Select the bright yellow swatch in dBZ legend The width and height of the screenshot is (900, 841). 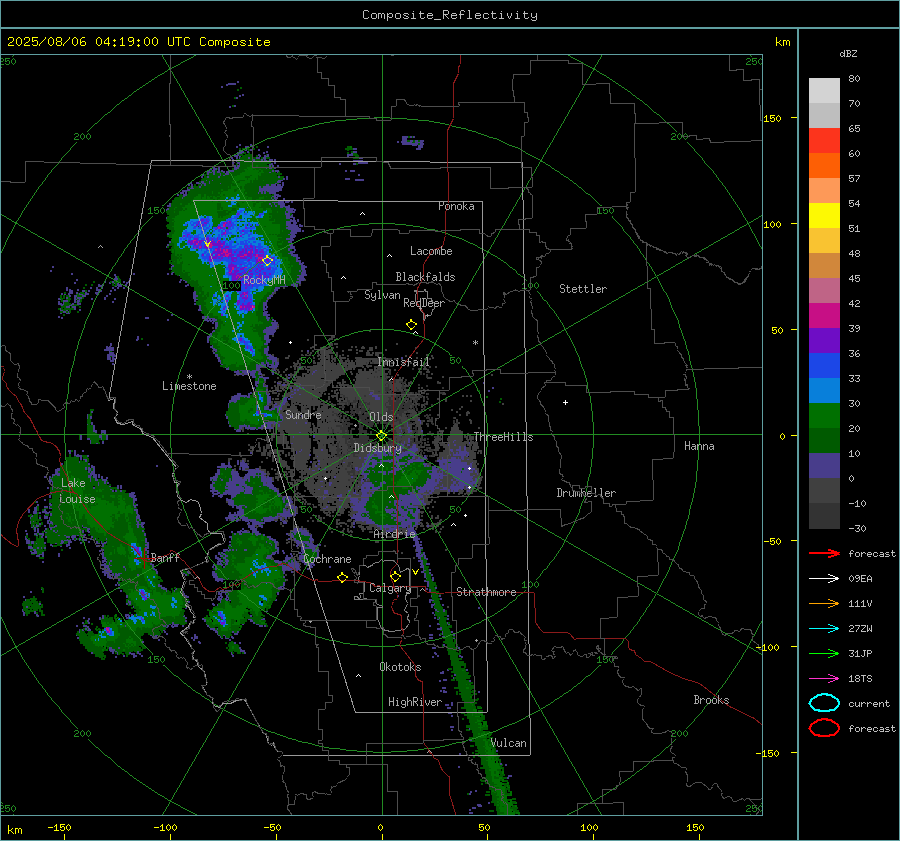click(824, 216)
